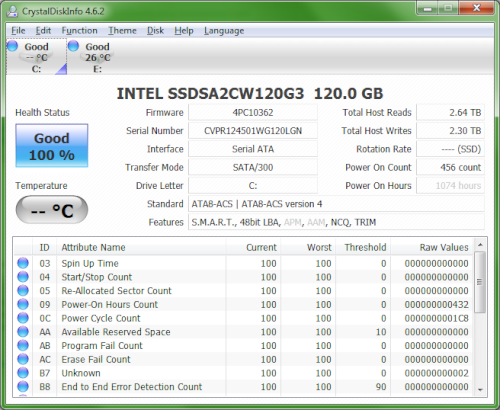Click threshold value 90
The image size is (500, 410).
pyautogui.click(x=381, y=387)
